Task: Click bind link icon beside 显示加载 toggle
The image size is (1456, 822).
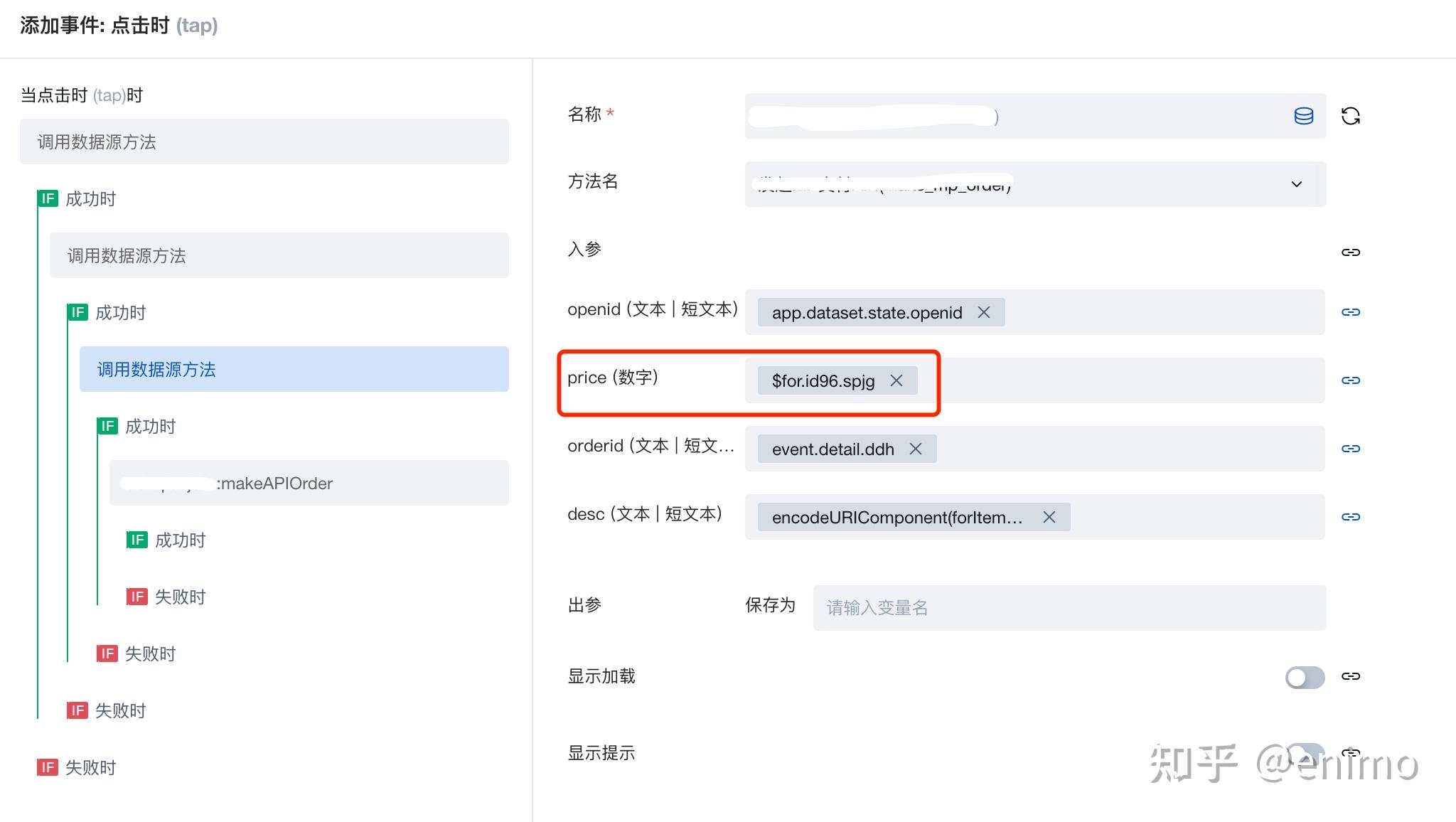Action: pos(1350,676)
